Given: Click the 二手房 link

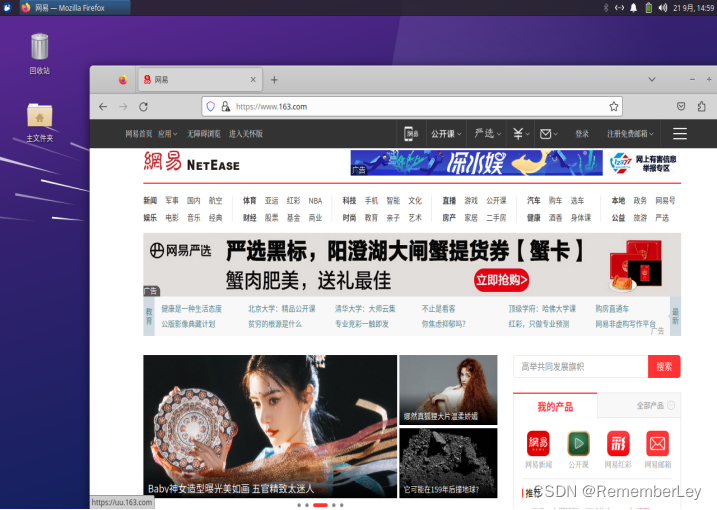Looking at the screenshot, I should [496, 218].
